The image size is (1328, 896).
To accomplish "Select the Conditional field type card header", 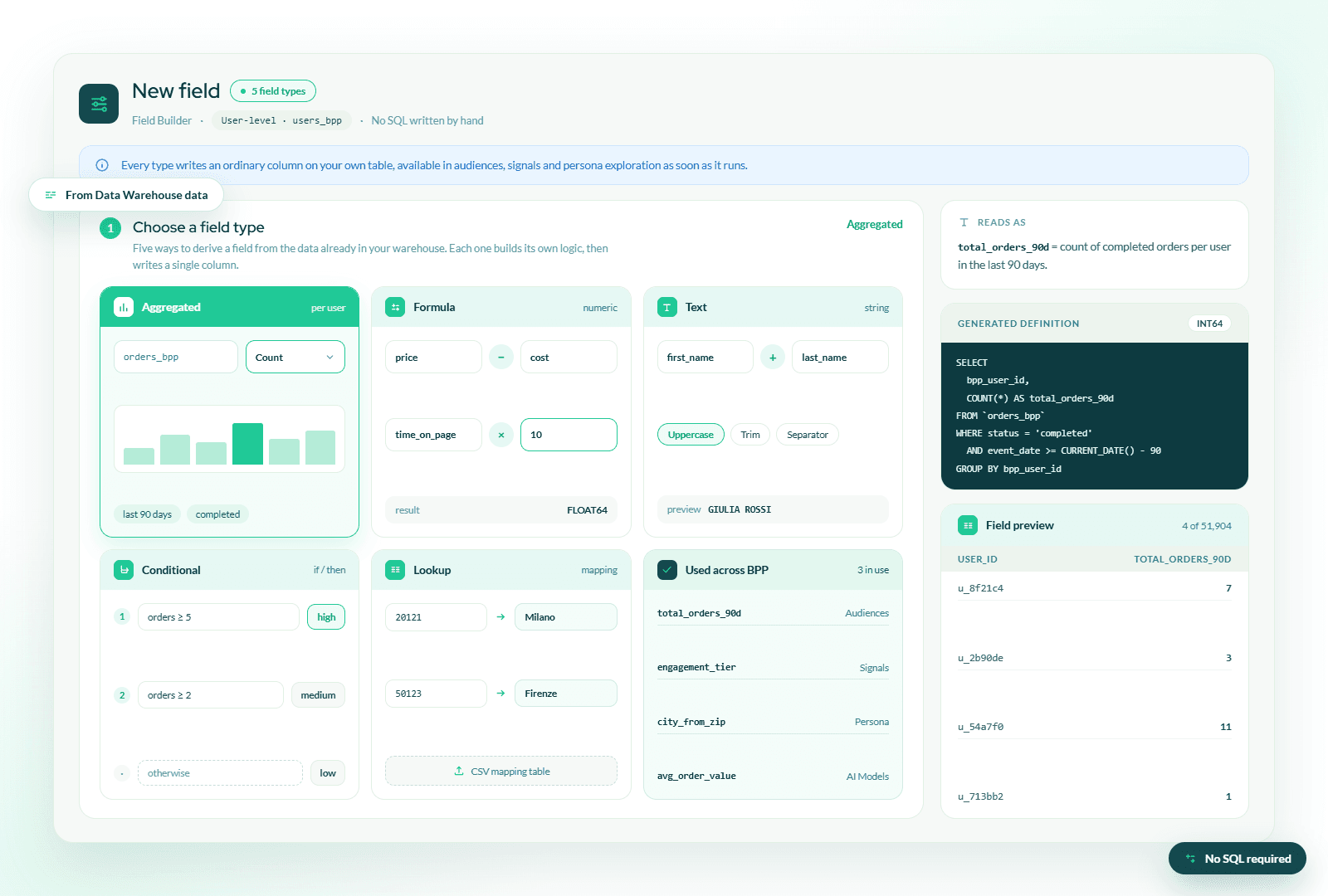I will (229, 570).
